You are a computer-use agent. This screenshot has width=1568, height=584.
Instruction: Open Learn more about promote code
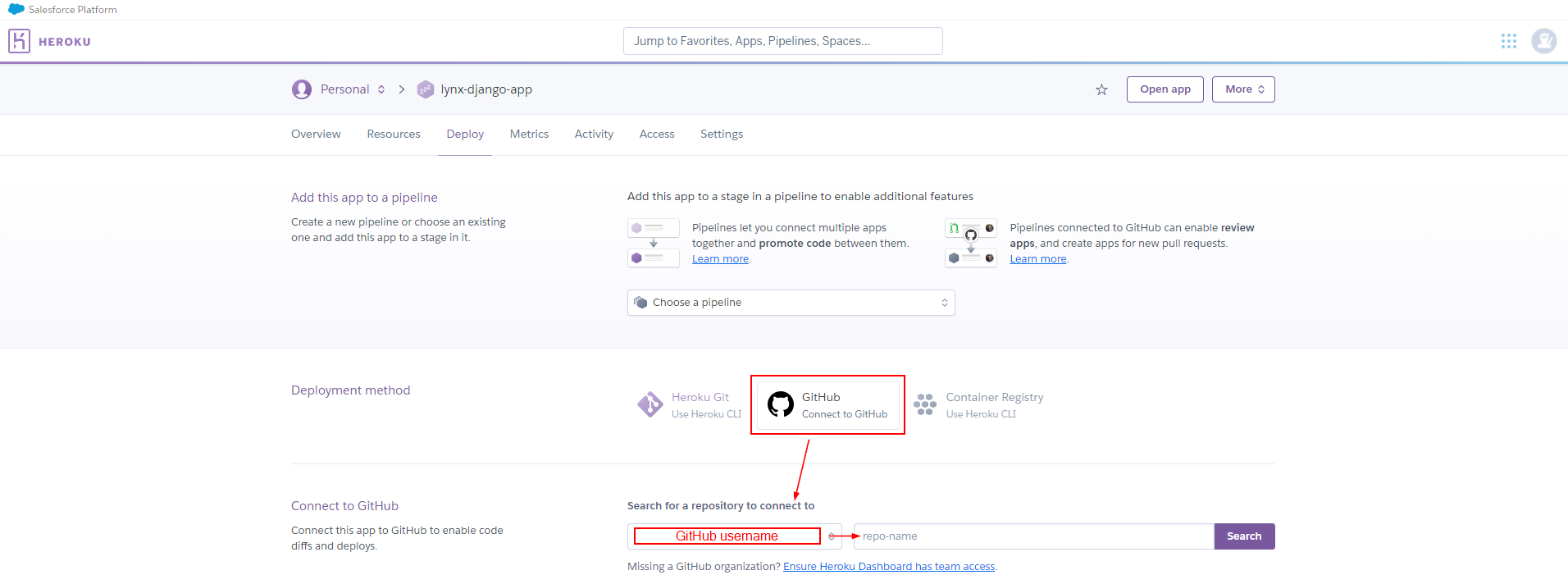[x=720, y=259]
